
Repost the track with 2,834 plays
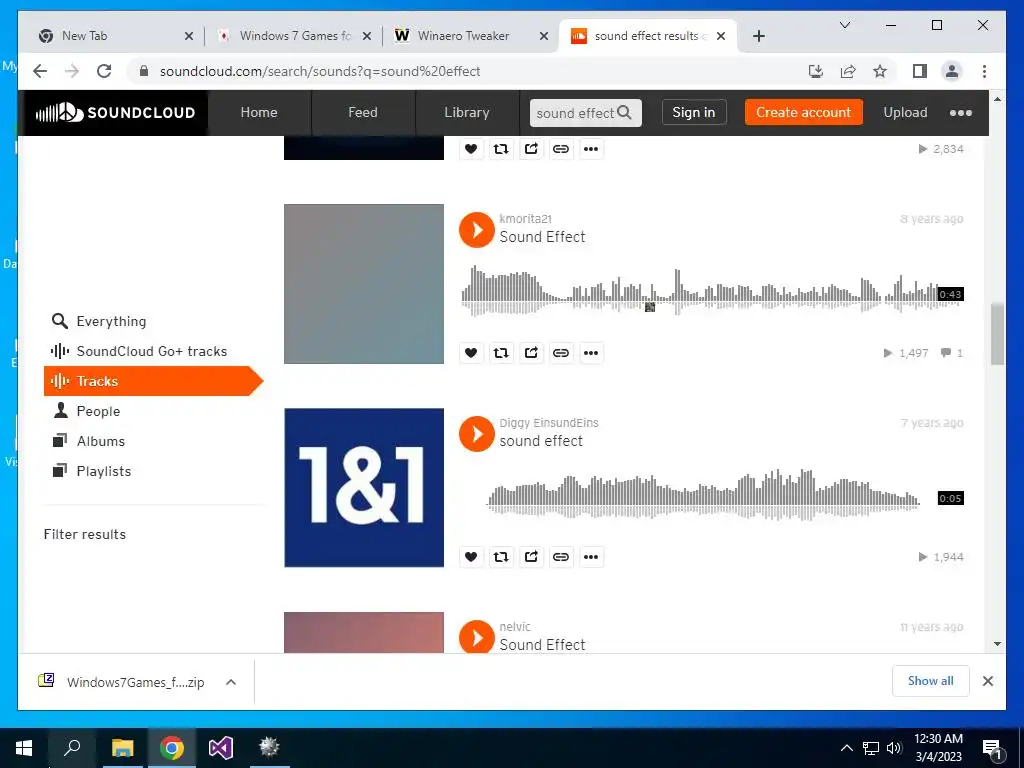(x=501, y=149)
